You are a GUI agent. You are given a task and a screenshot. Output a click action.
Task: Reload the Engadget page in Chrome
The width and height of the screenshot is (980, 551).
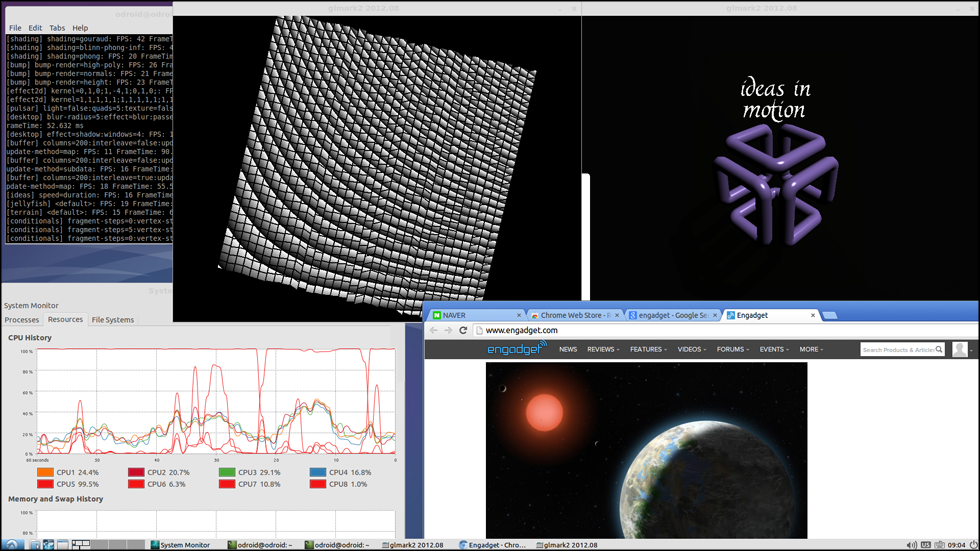click(463, 330)
